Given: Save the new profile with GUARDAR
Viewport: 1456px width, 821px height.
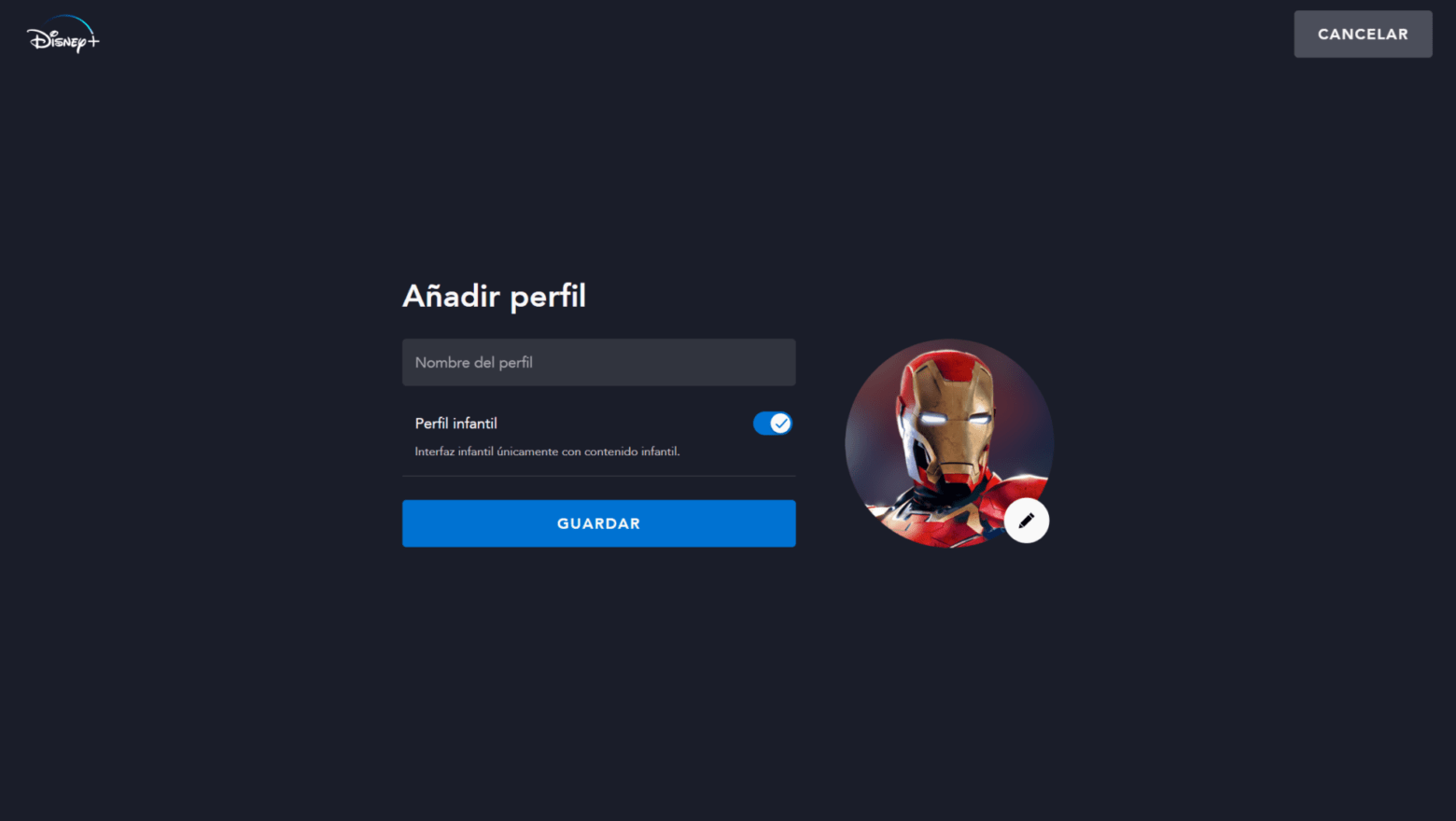Looking at the screenshot, I should (599, 523).
